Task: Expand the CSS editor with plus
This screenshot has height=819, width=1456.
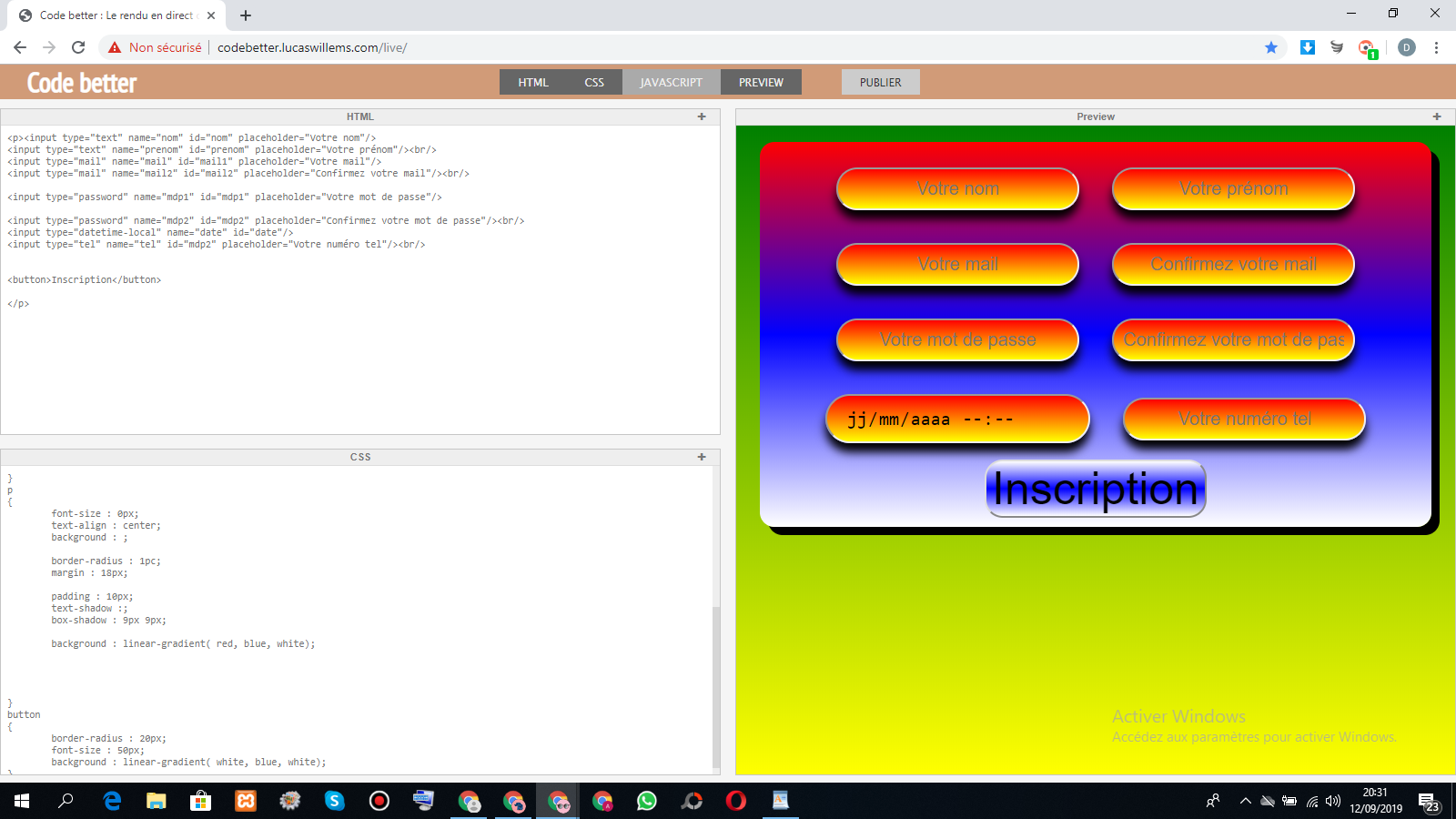Action: click(702, 457)
